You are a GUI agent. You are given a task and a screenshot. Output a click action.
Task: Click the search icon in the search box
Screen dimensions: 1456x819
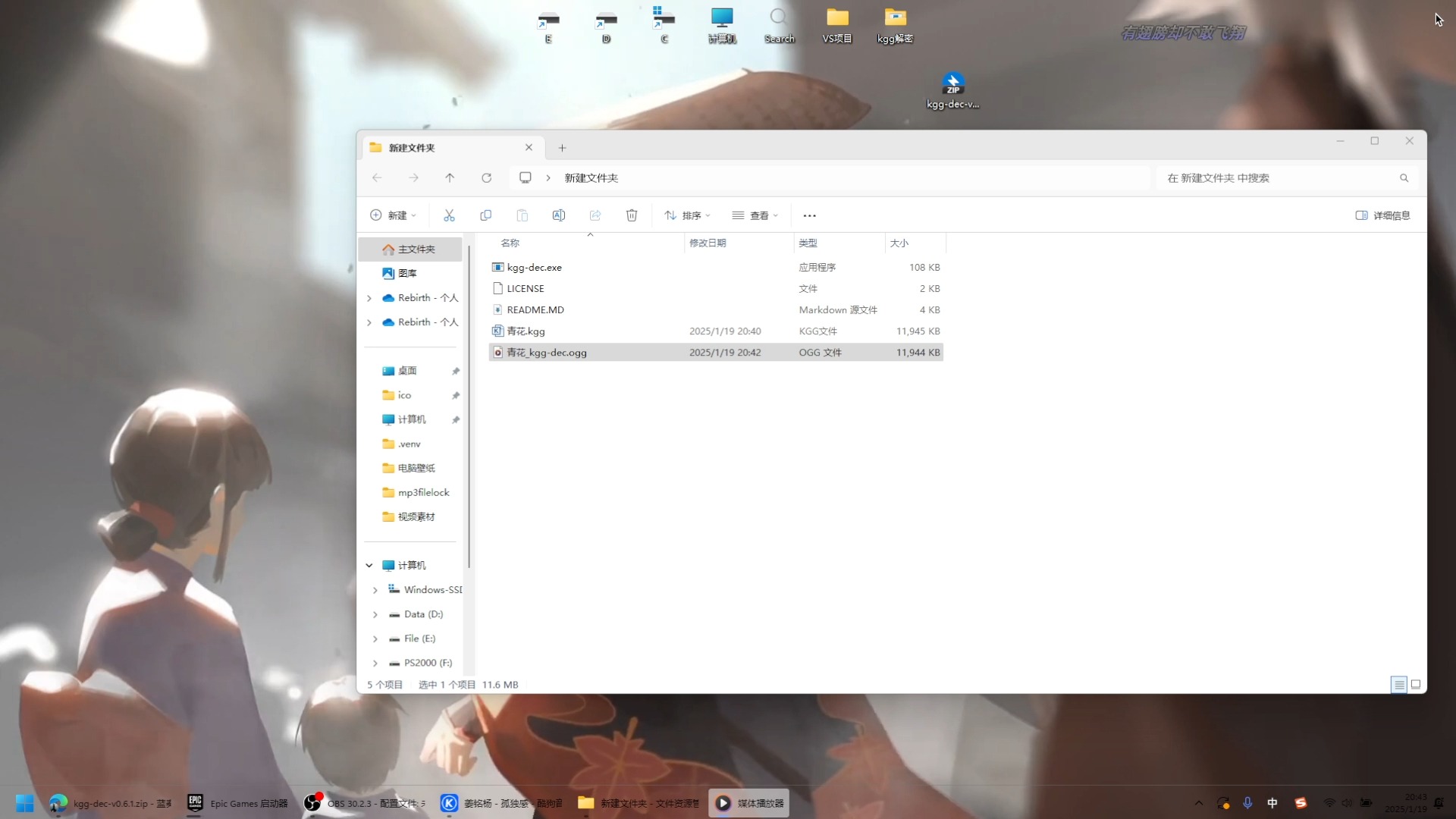point(1404,177)
